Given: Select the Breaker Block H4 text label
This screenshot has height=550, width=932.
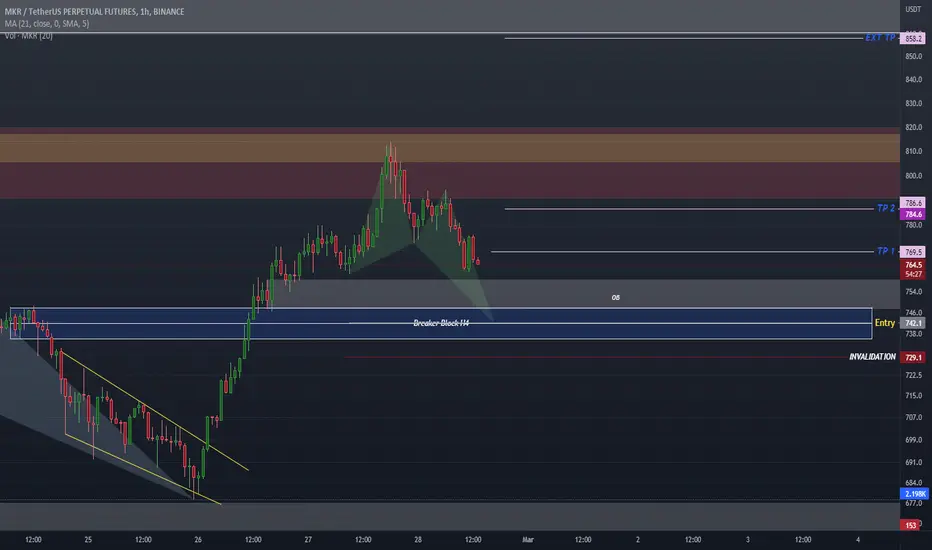Looking at the screenshot, I should 441,323.
